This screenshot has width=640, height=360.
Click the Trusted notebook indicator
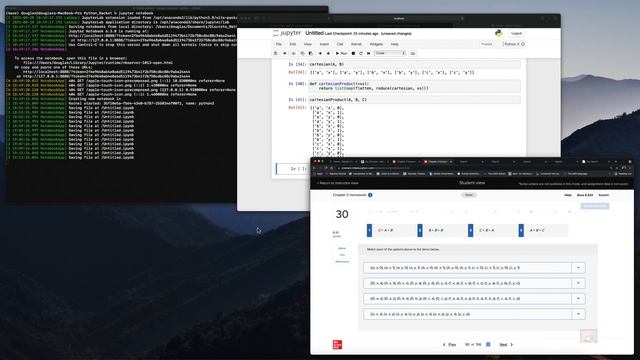click(487, 44)
